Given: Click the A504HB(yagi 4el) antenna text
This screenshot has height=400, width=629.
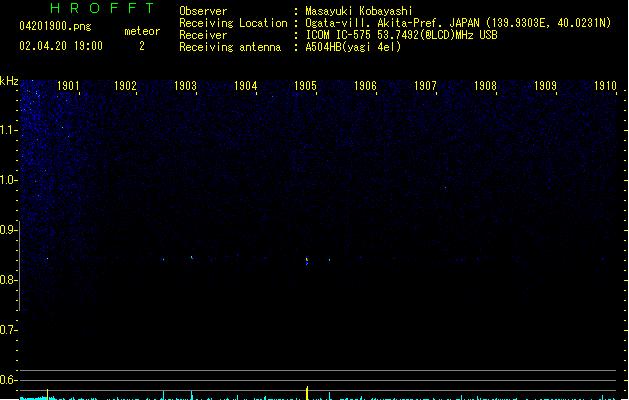Looking at the screenshot, I should tap(353, 47).
